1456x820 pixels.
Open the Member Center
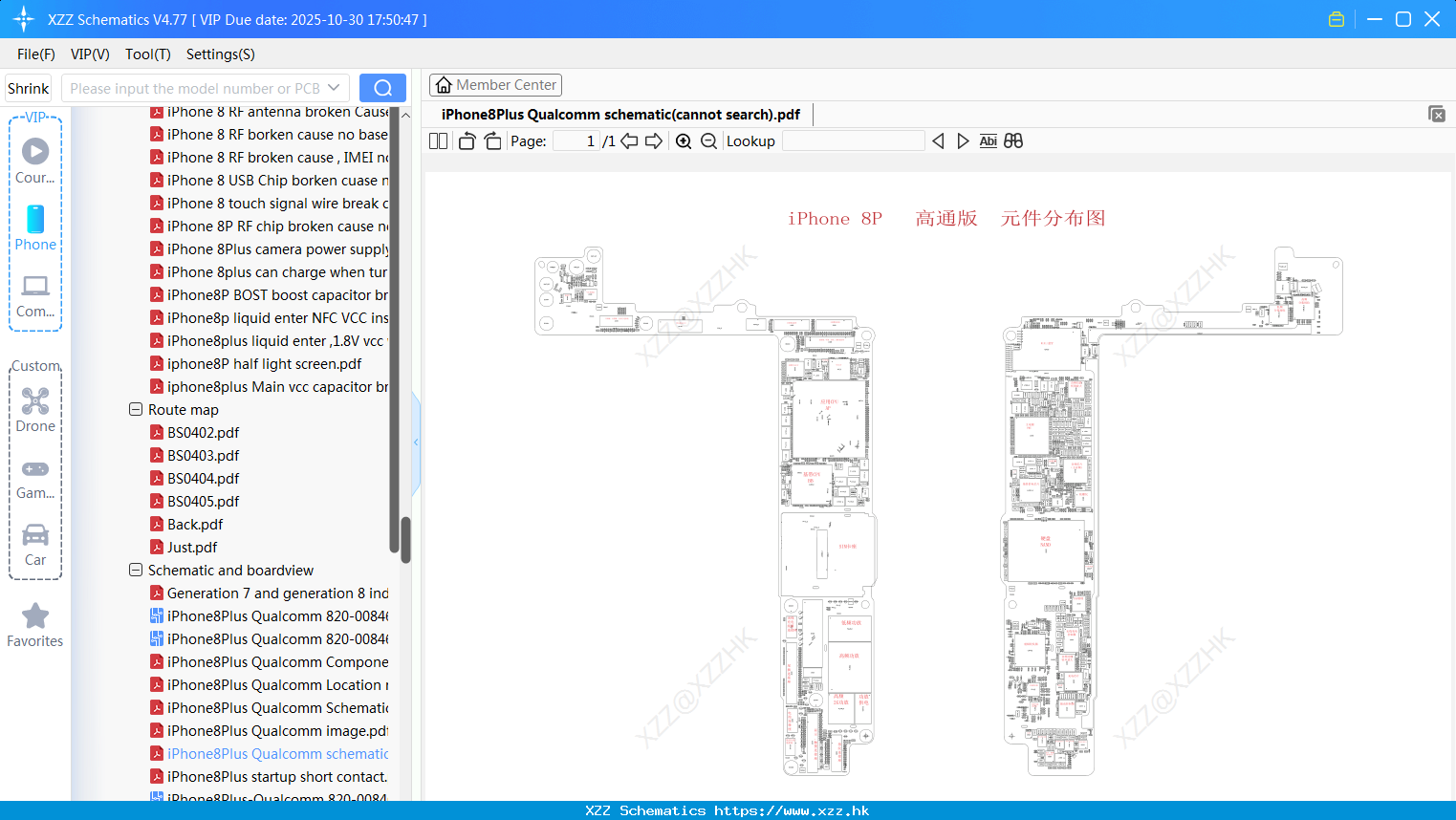coord(495,85)
